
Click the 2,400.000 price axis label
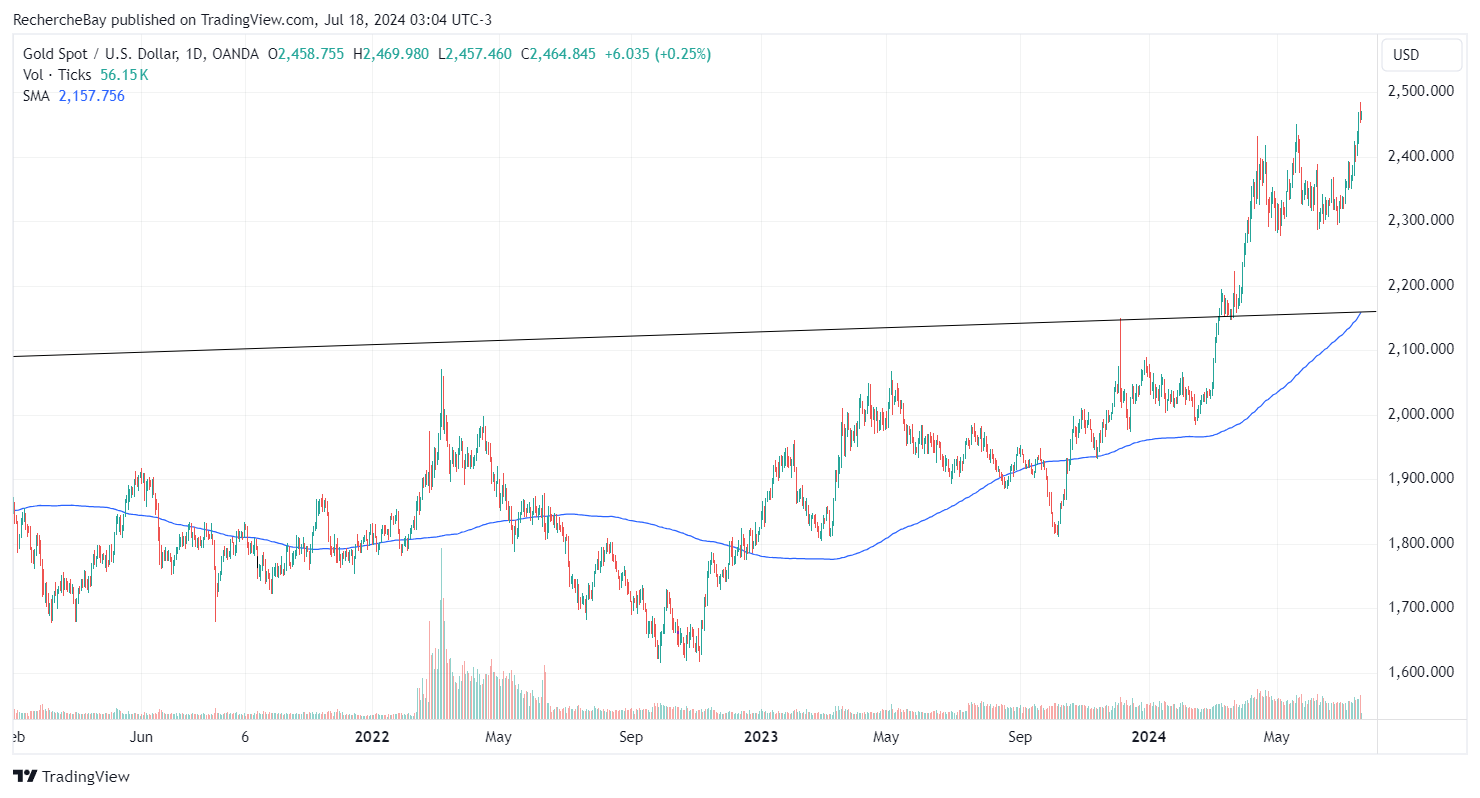(x=1421, y=156)
